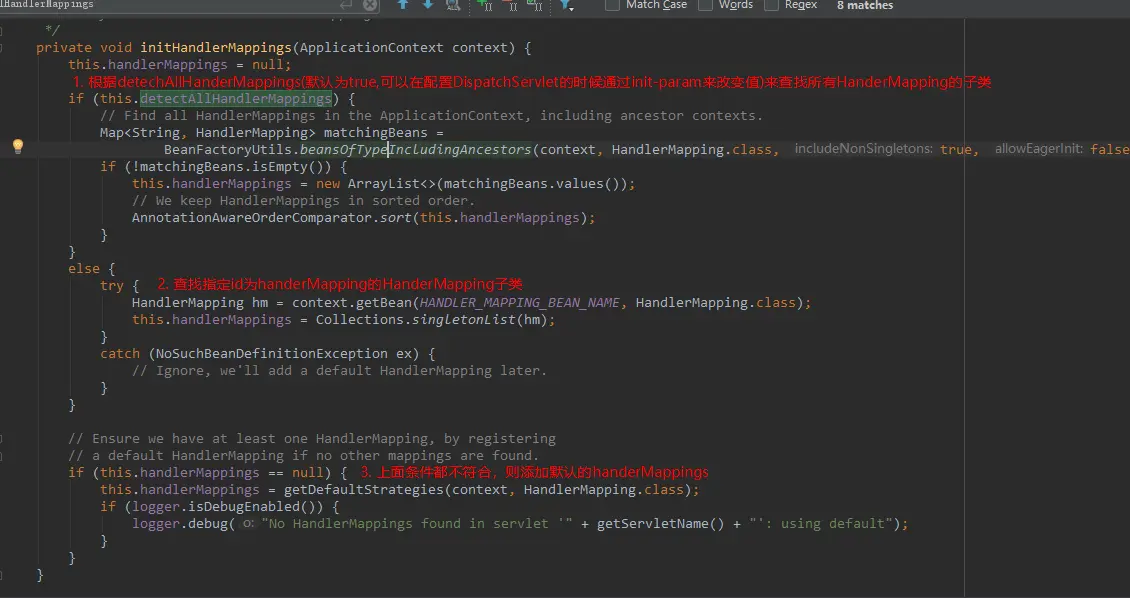Close the find bar with the X icon
This screenshot has height=598, width=1130.
pos(369,5)
